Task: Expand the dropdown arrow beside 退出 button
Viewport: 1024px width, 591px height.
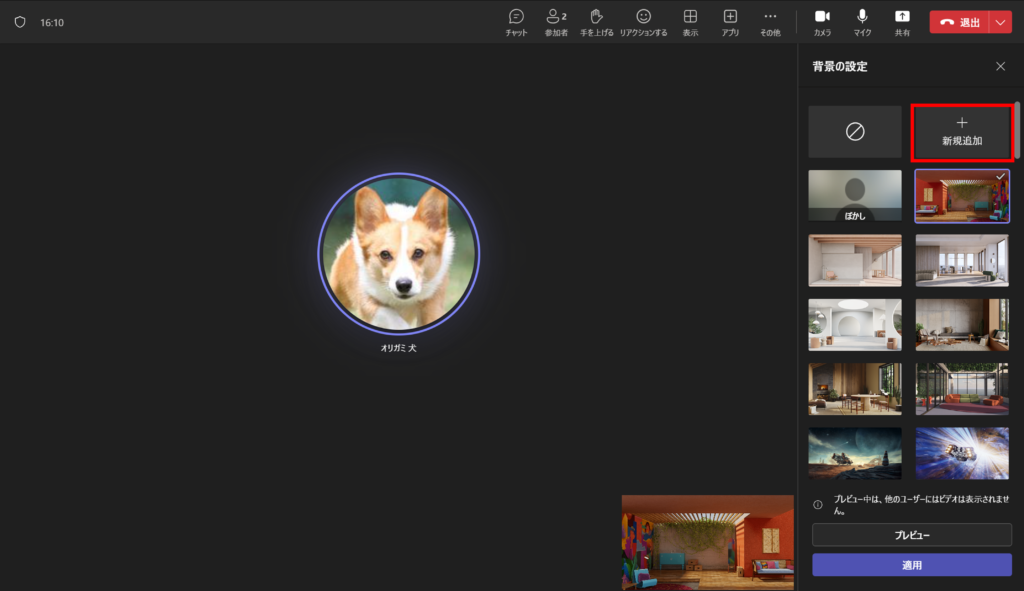Action: pyautogui.click(x=1001, y=22)
